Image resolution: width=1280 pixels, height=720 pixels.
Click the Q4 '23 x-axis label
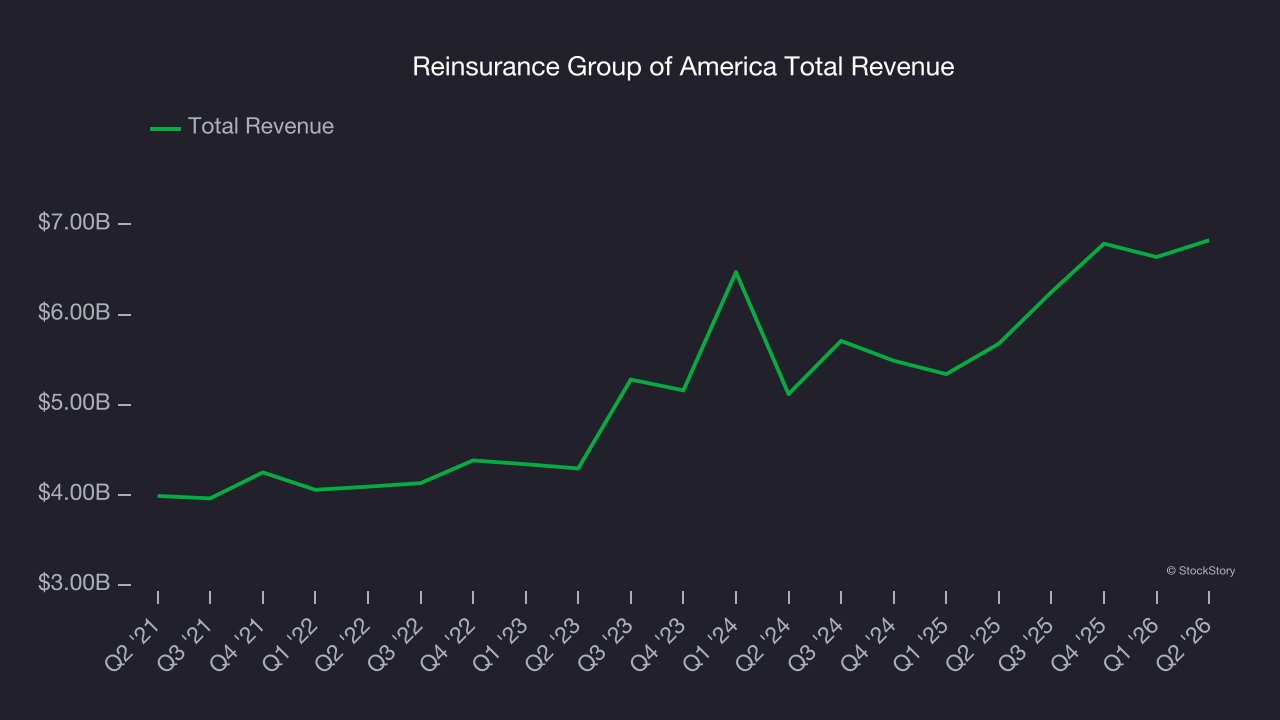pyautogui.click(x=660, y=643)
